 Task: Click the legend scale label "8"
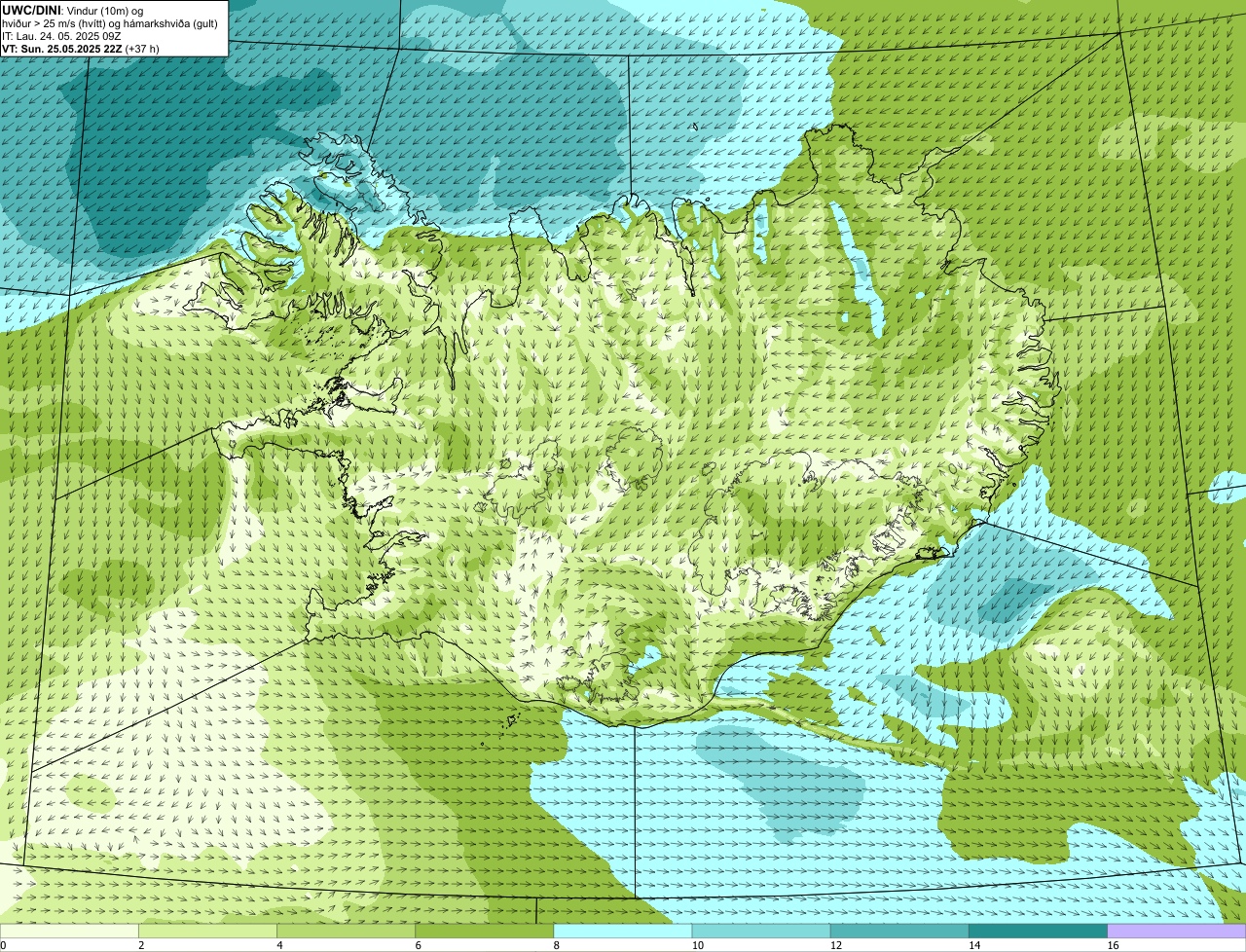point(556,945)
